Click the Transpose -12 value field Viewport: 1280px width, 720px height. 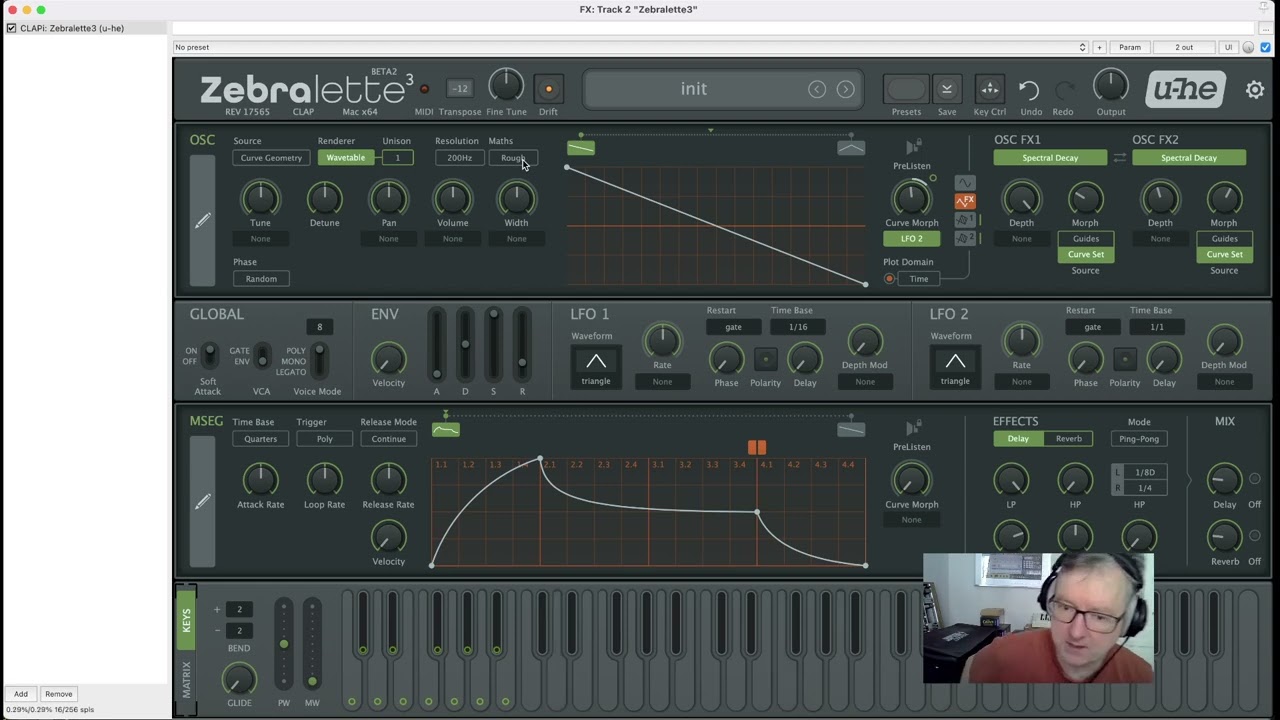tap(459, 89)
